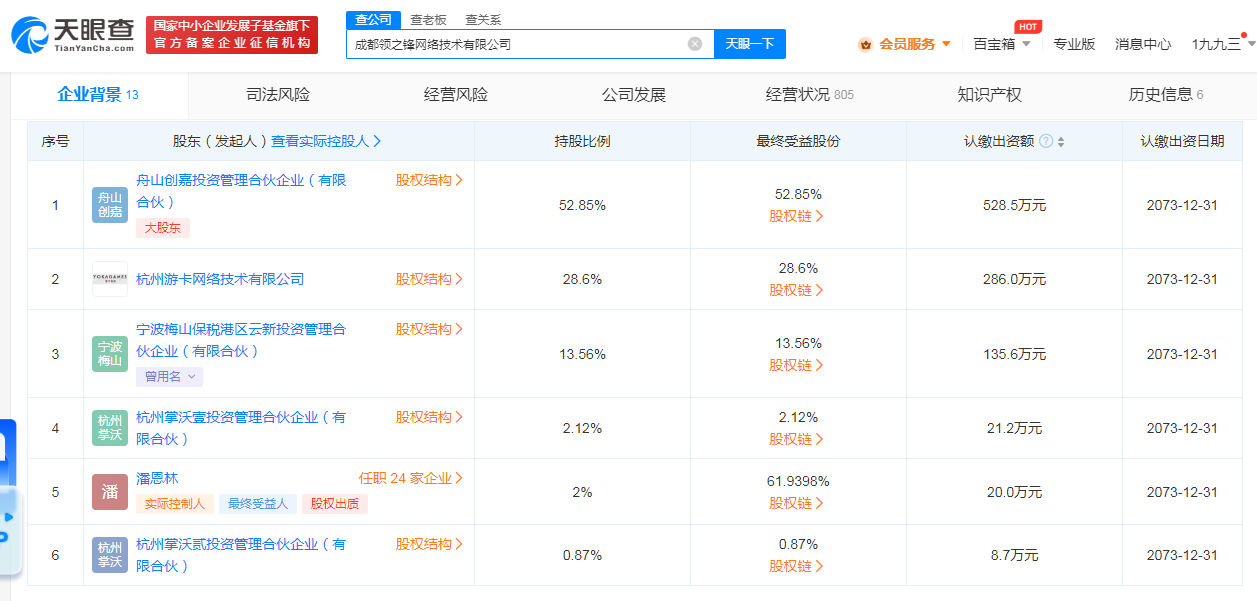The height and width of the screenshot is (601, 1257).
Task: Open the 百宝箱 dropdown menu
Action: click(1002, 44)
